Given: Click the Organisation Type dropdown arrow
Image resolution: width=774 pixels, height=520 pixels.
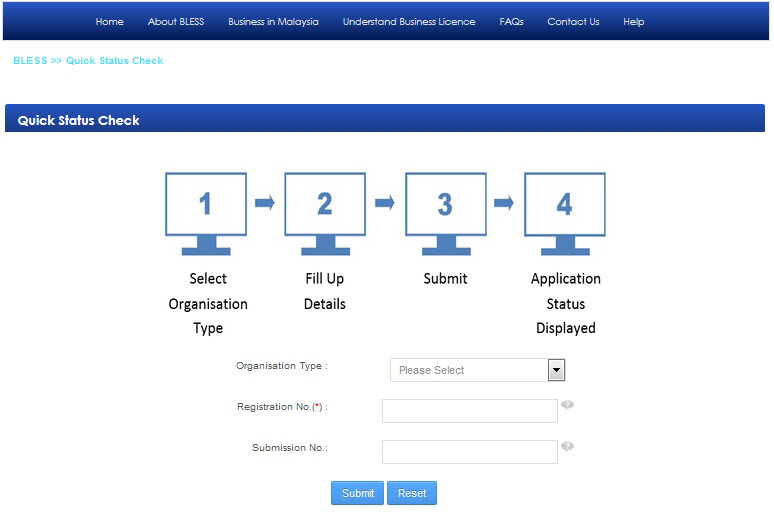Looking at the screenshot, I should click(556, 370).
